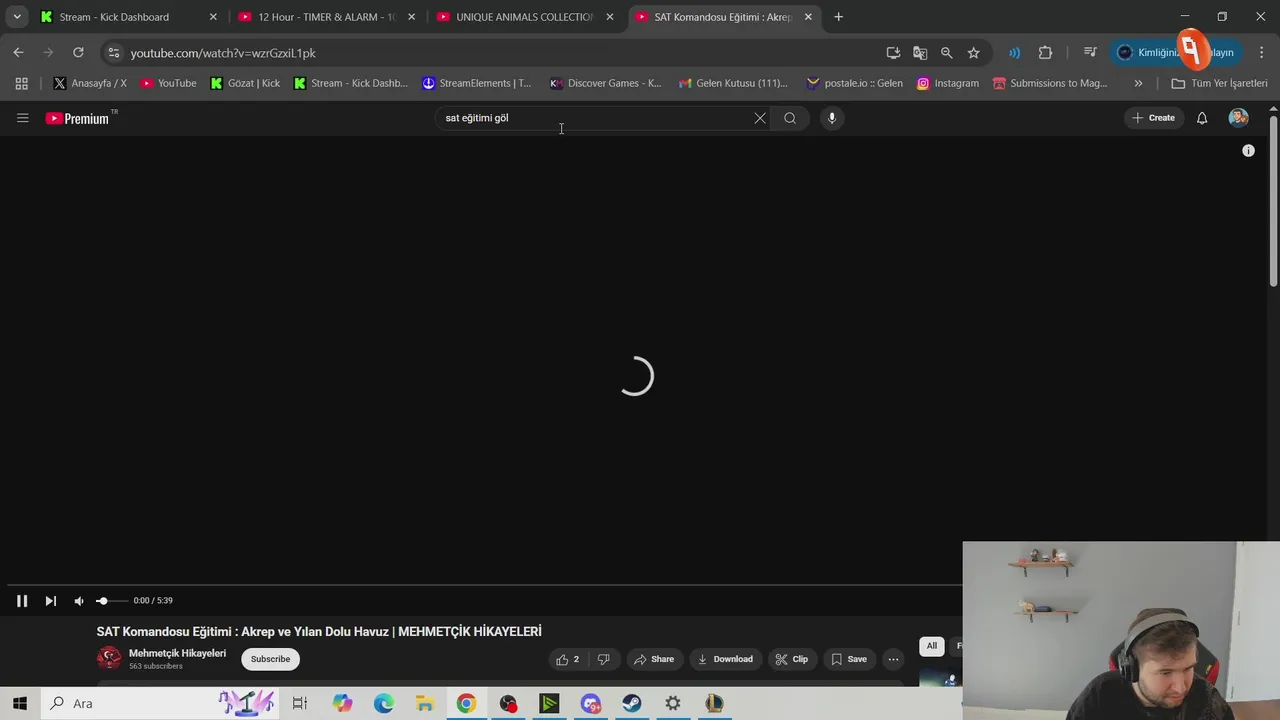Open the Chrome three-dot menu

point(1262,53)
